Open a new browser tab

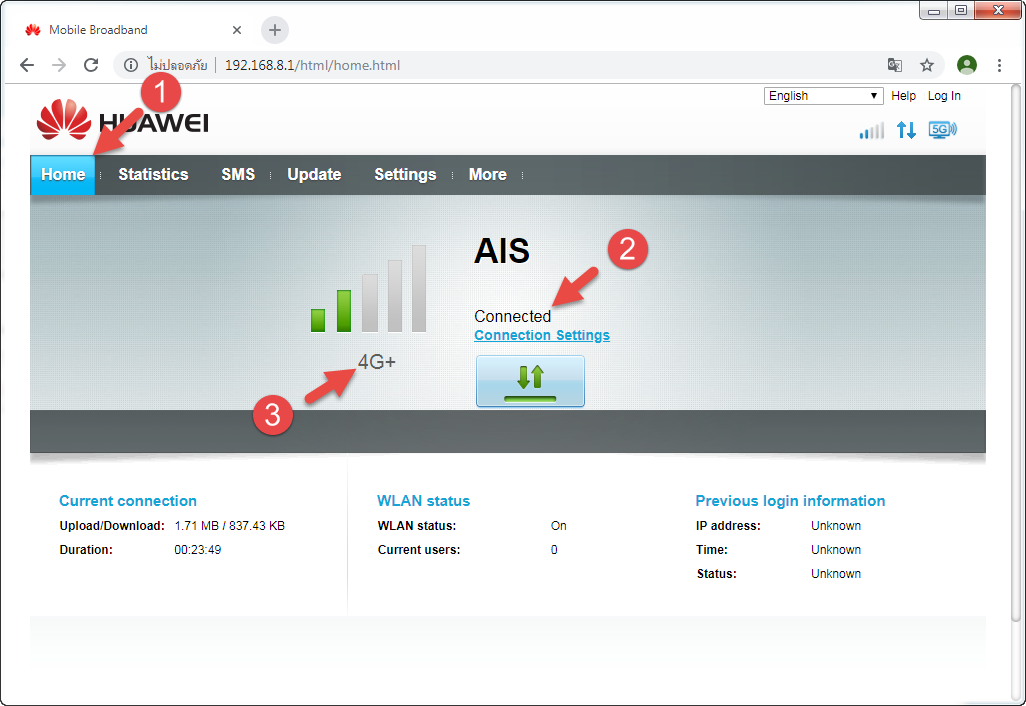pos(275,29)
